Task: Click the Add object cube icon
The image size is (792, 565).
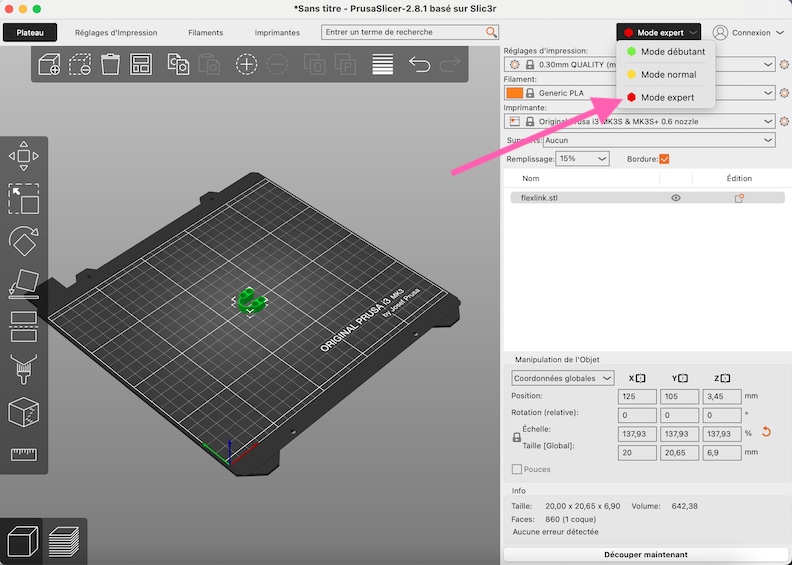Action: point(49,65)
